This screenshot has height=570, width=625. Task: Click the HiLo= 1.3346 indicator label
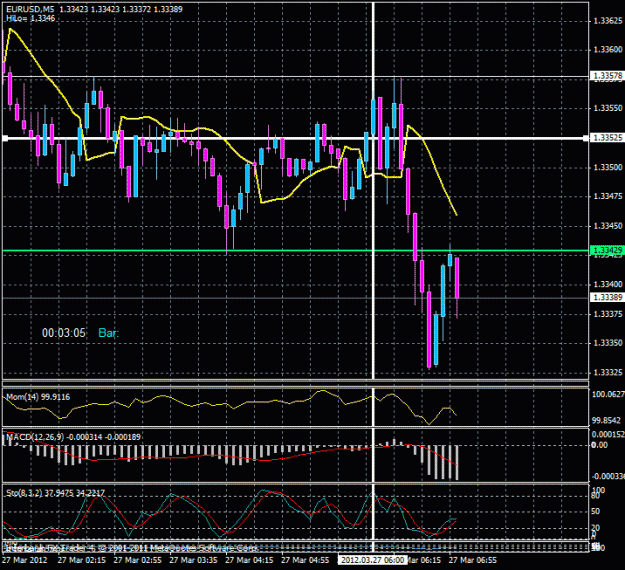pos(31,18)
